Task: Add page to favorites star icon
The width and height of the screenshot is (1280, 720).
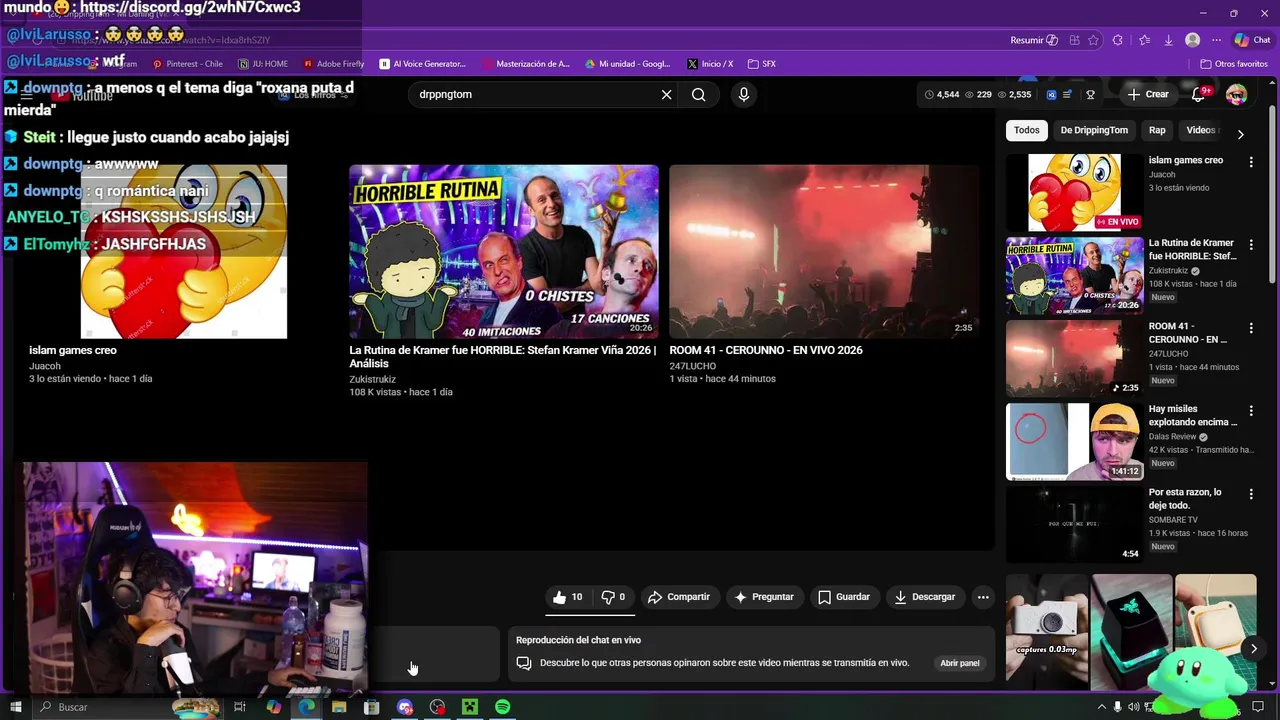Action: tap(1093, 40)
